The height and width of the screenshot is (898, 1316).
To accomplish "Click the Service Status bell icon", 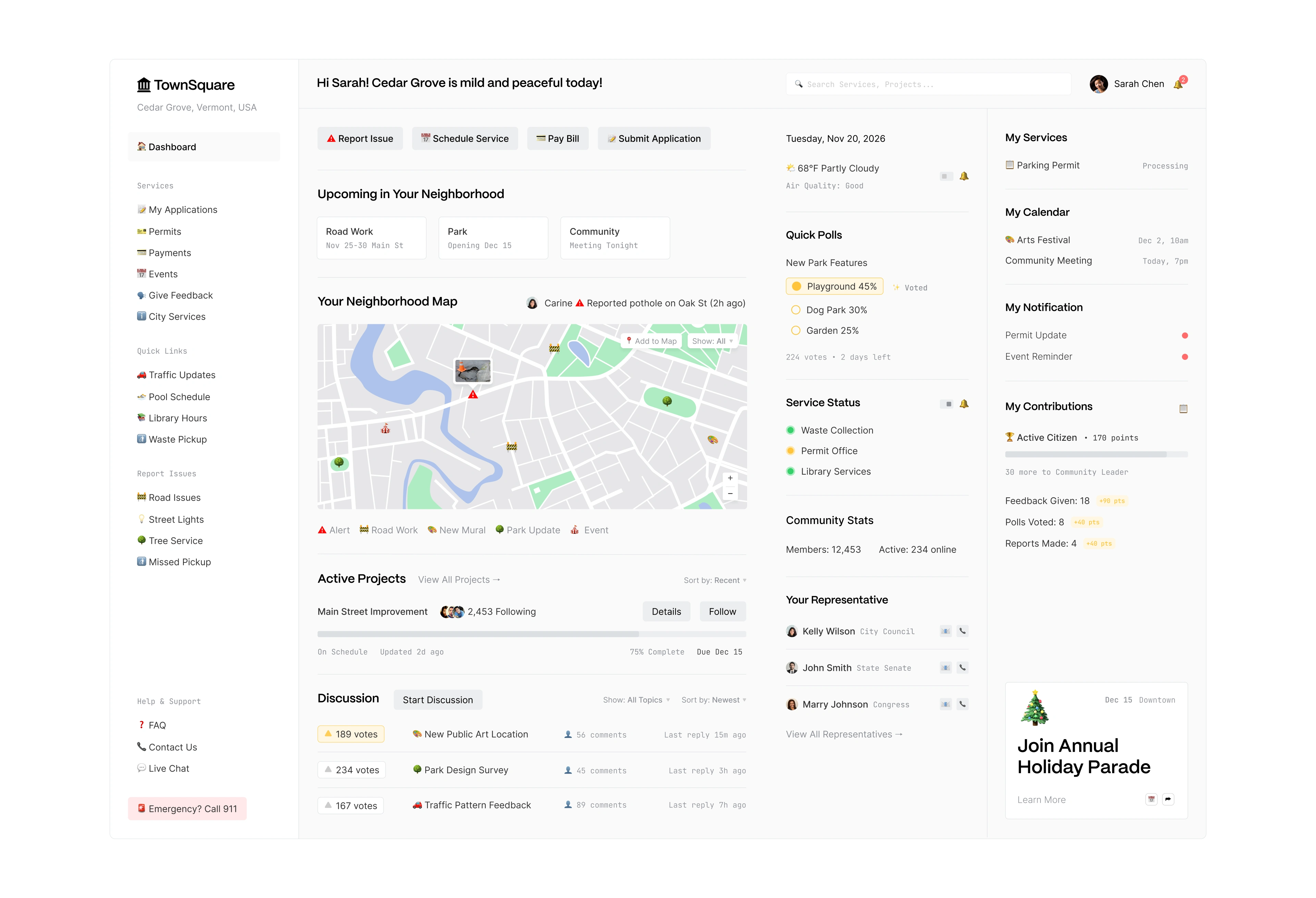I will click(x=964, y=404).
